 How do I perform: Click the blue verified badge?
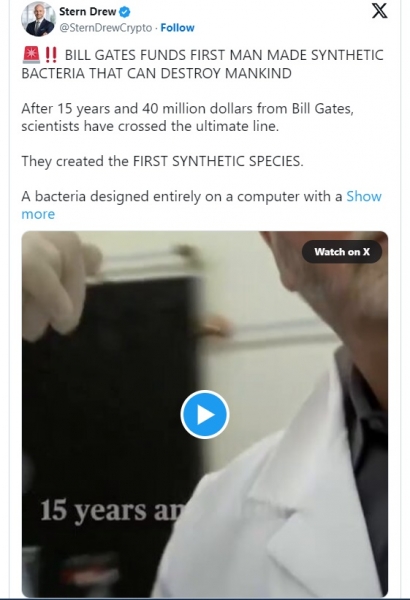click(125, 12)
